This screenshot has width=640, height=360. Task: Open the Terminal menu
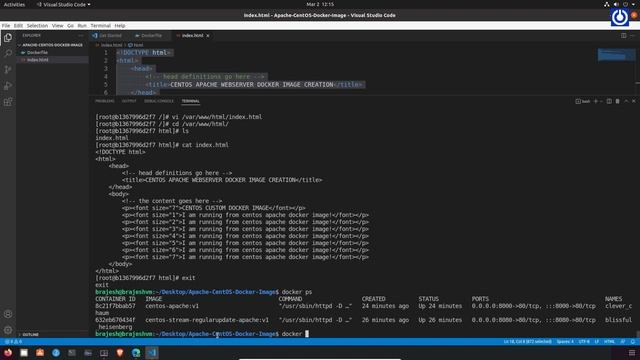pyautogui.click(x=100, y=25)
